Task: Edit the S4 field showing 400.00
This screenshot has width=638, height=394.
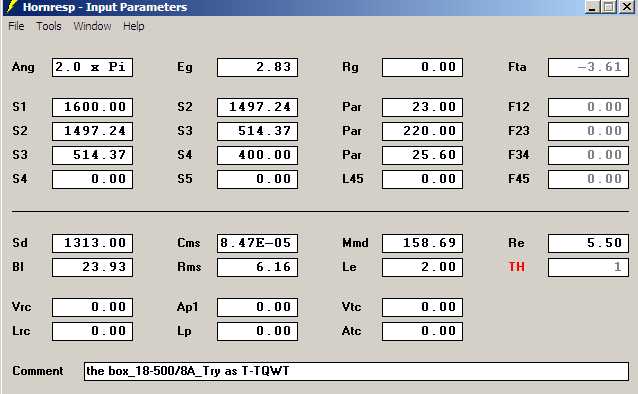Action: (x=258, y=155)
